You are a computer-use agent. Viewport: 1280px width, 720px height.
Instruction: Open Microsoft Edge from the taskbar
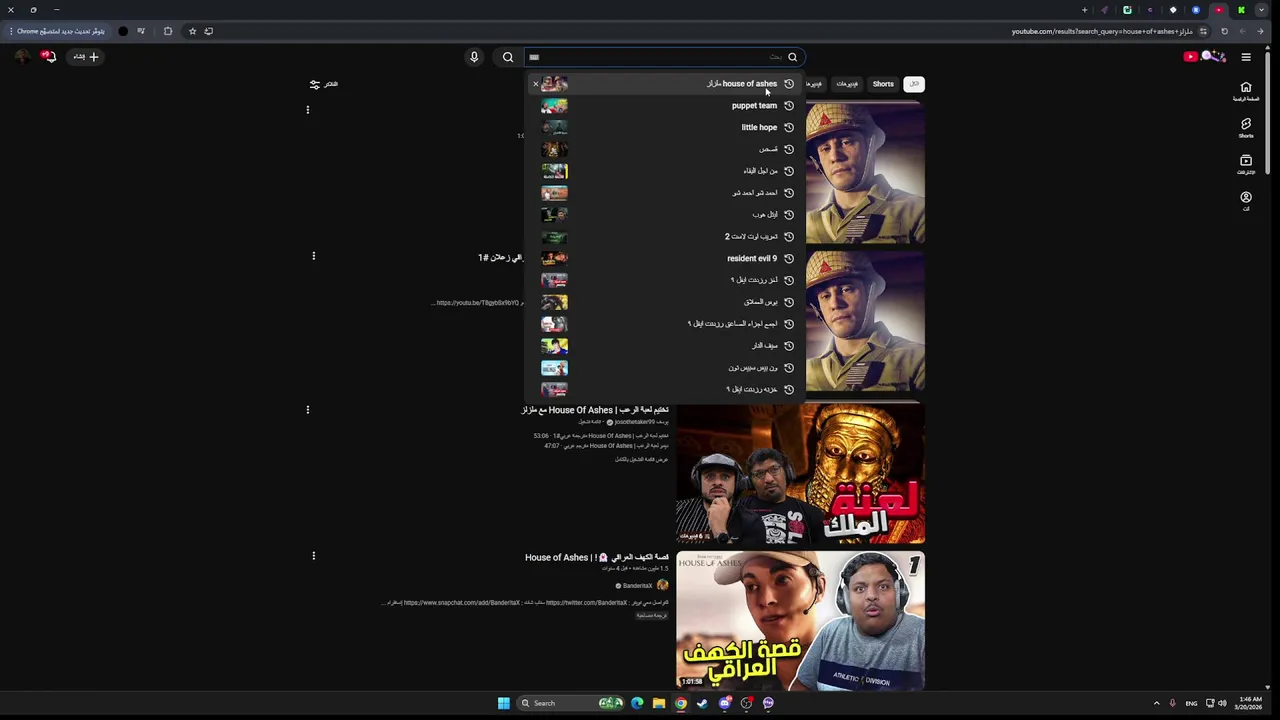point(637,703)
